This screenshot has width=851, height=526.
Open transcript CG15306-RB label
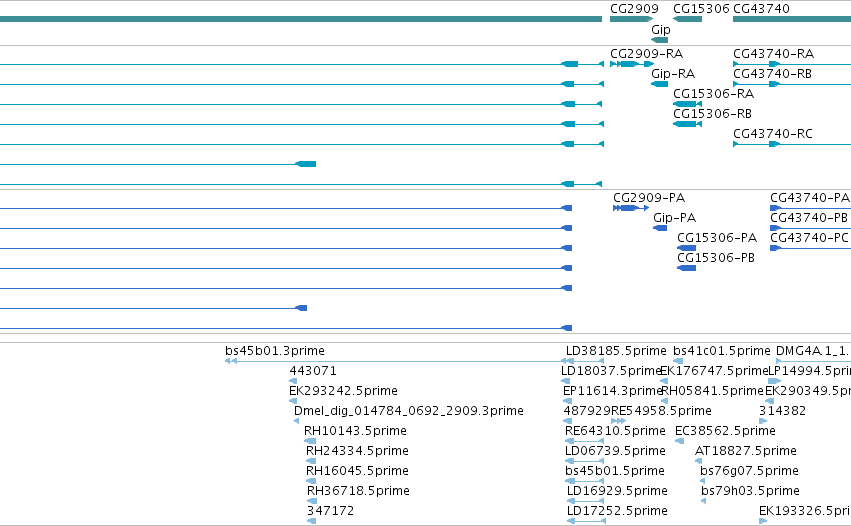(x=712, y=114)
